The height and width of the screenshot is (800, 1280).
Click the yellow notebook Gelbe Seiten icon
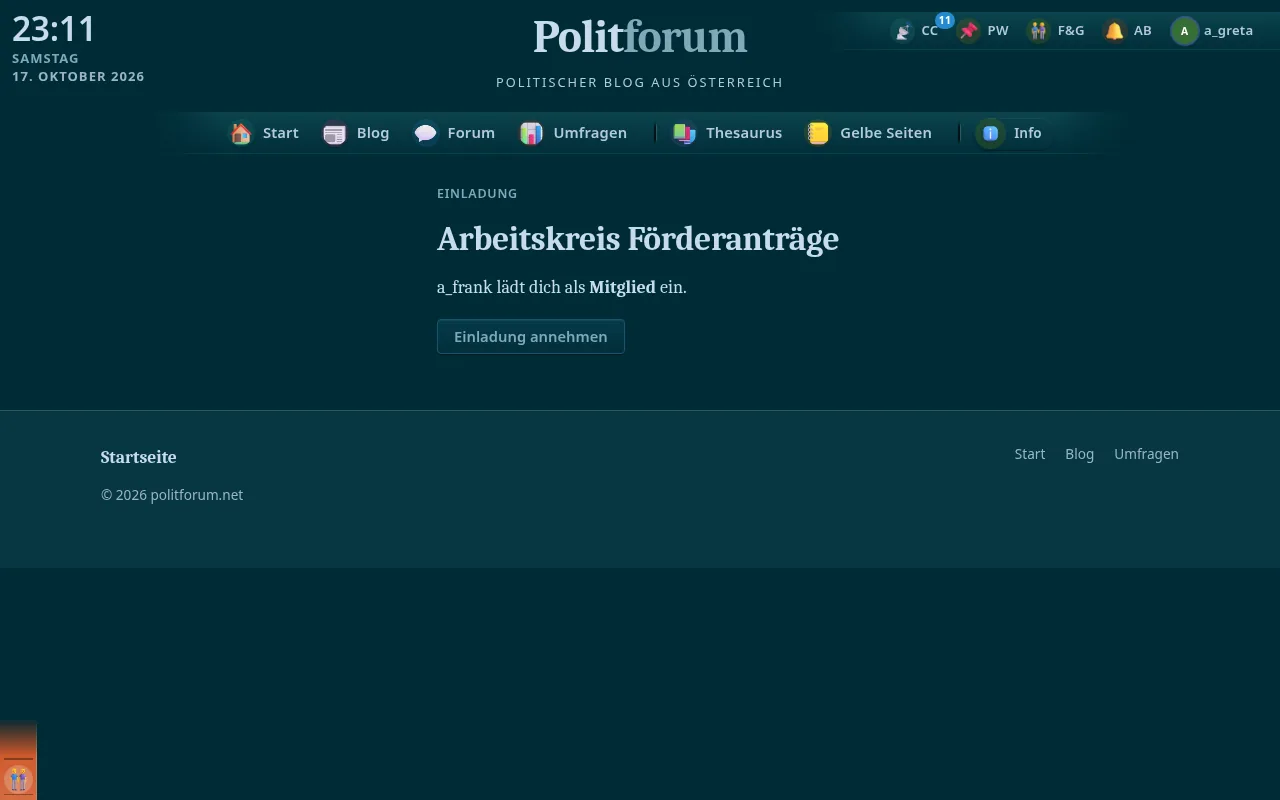[818, 133]
